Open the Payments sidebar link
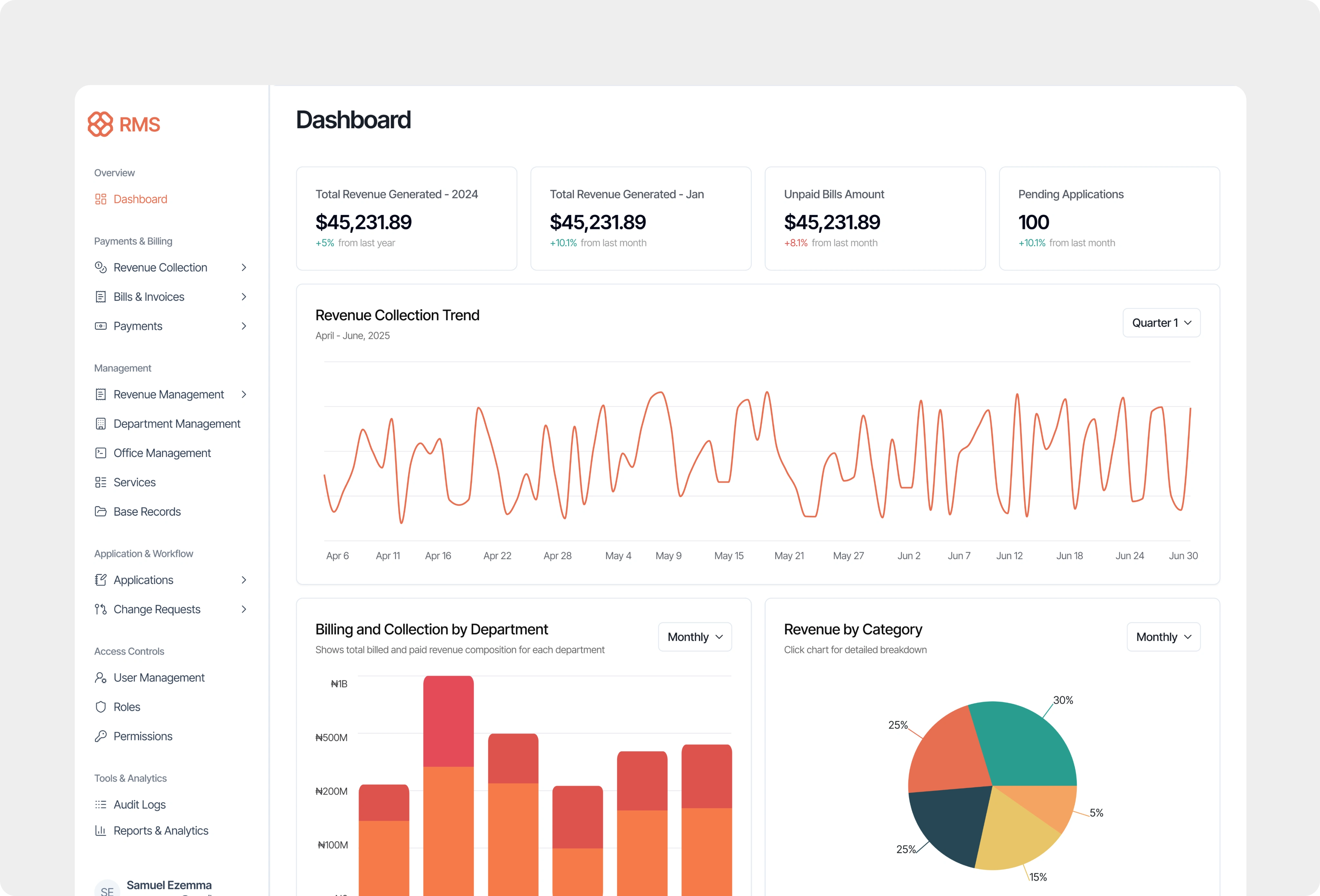Screen dimensions: 1320x896 (x=138, y=326)
